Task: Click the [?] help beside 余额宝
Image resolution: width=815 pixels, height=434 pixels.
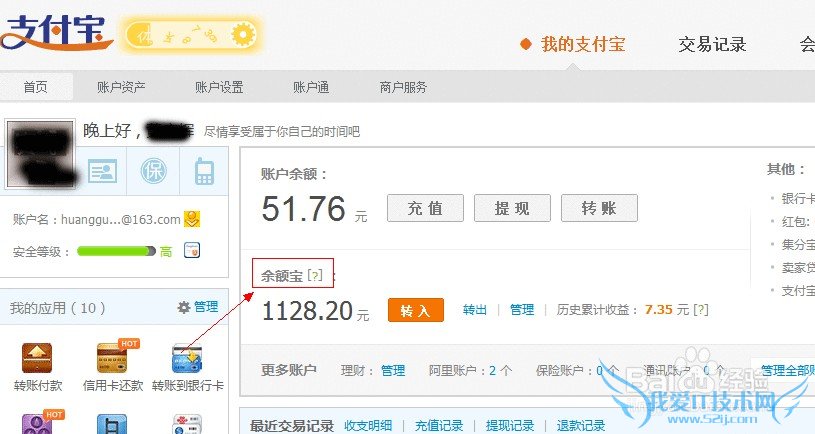Action: pyautogui.click(x=315, y=275)
